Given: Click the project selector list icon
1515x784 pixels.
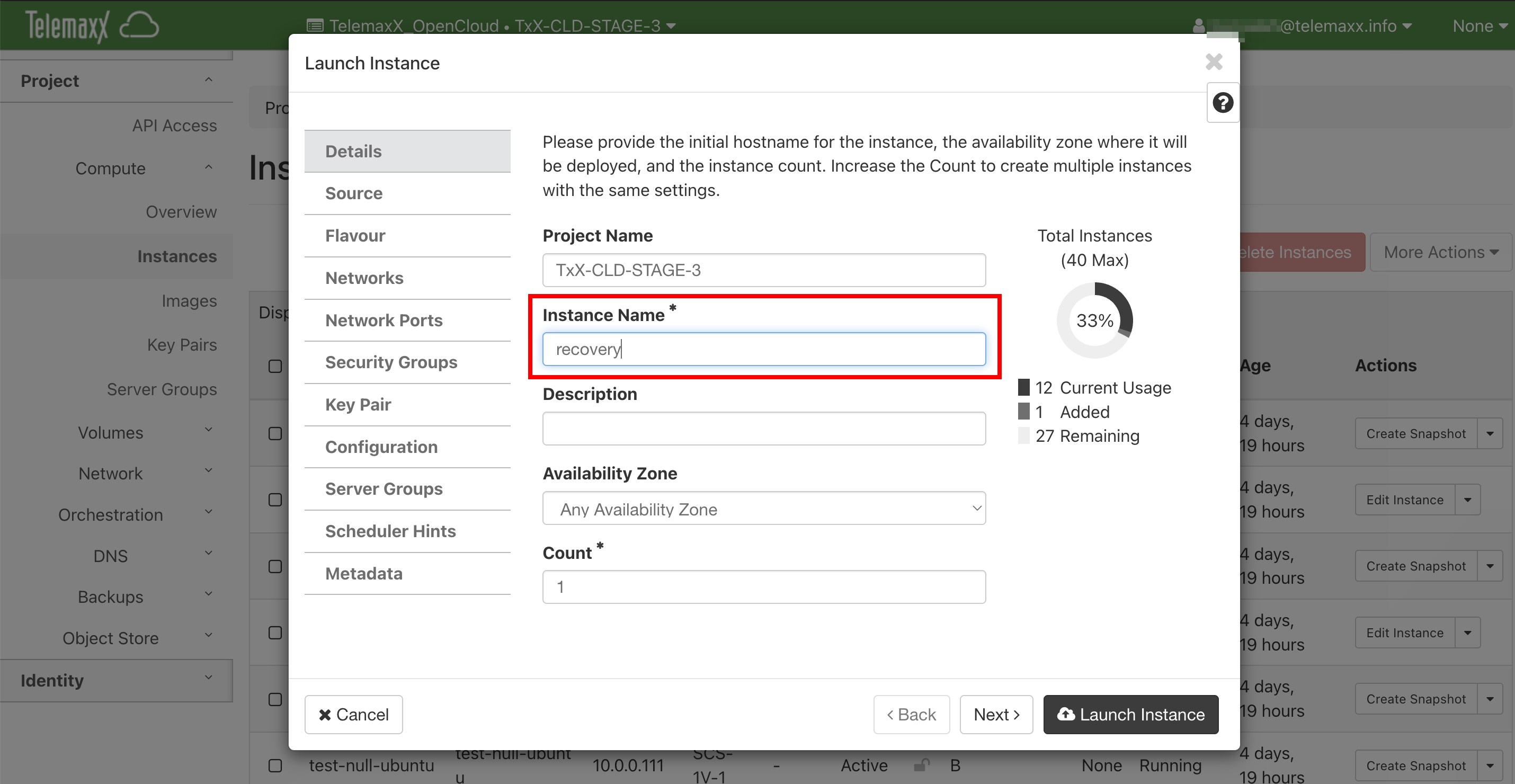Looking at the screenshot, I should click(315, 26).
